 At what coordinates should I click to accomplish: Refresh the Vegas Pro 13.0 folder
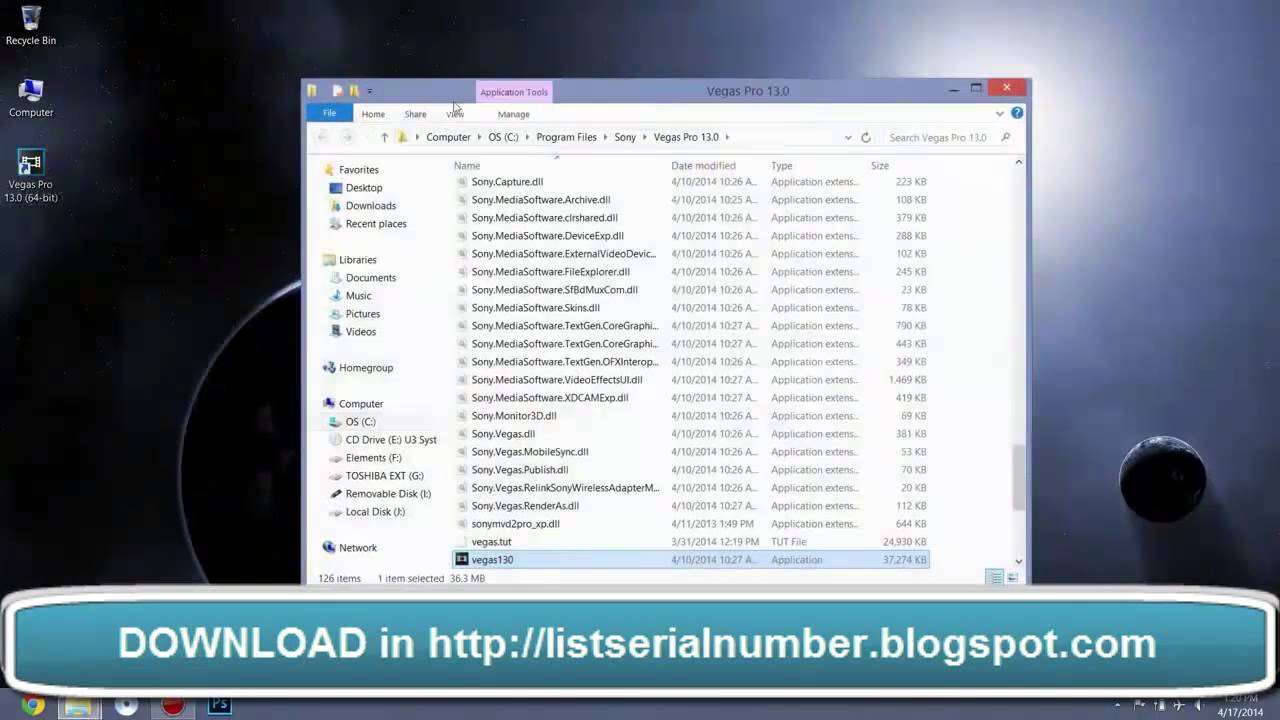point(866,137)
